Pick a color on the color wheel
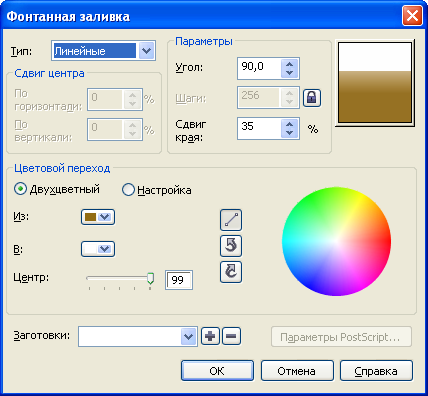 [x=336, y=241]
